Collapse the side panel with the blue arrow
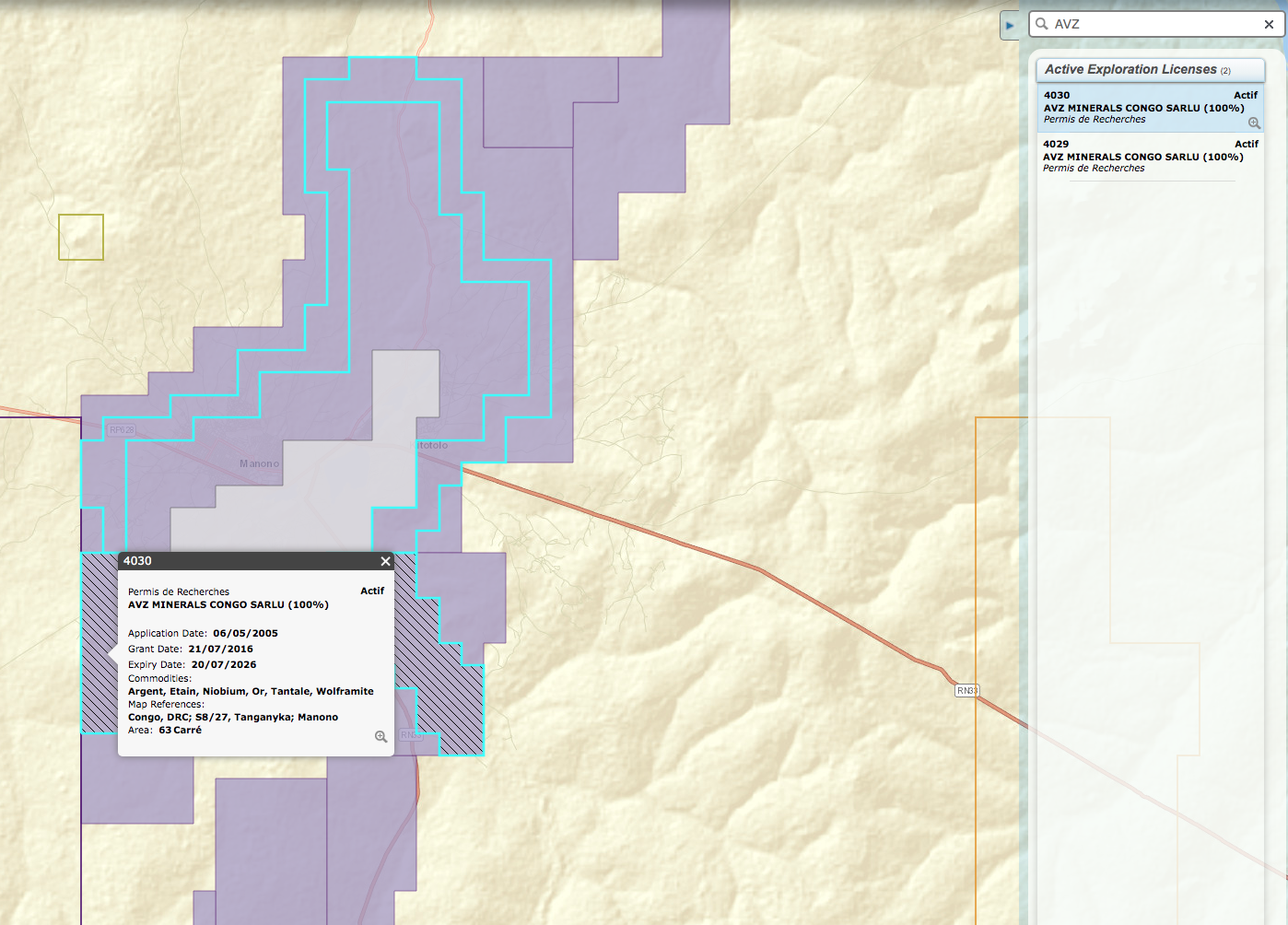Screen dimensions: 1288x925 (x=1010, y=25)
